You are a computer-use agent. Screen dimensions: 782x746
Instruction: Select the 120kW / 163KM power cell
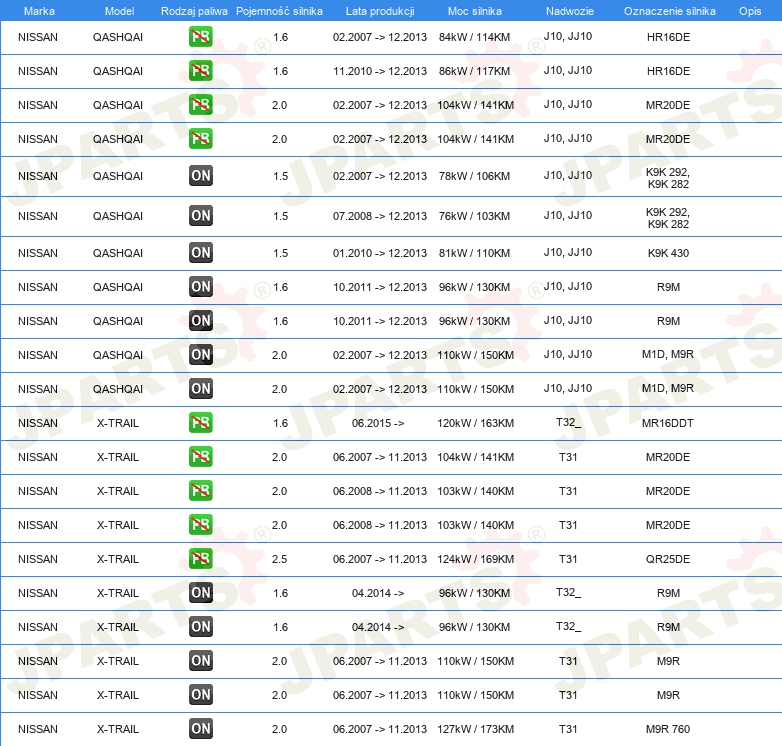(x=475, y=423)
